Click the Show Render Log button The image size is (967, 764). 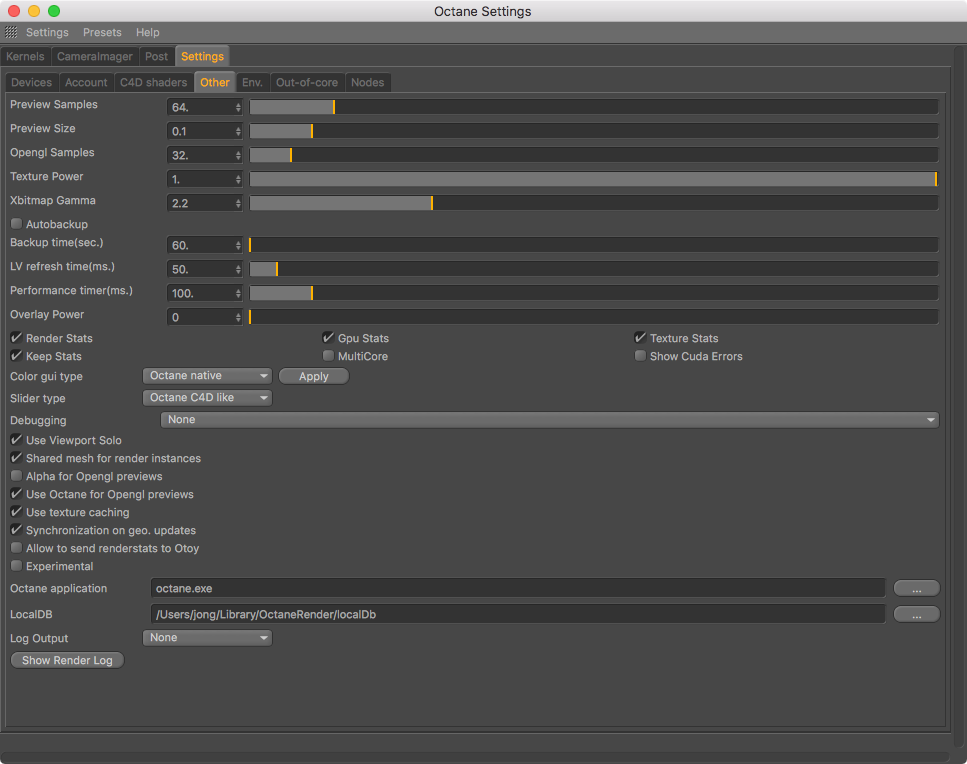pos(67,660)
